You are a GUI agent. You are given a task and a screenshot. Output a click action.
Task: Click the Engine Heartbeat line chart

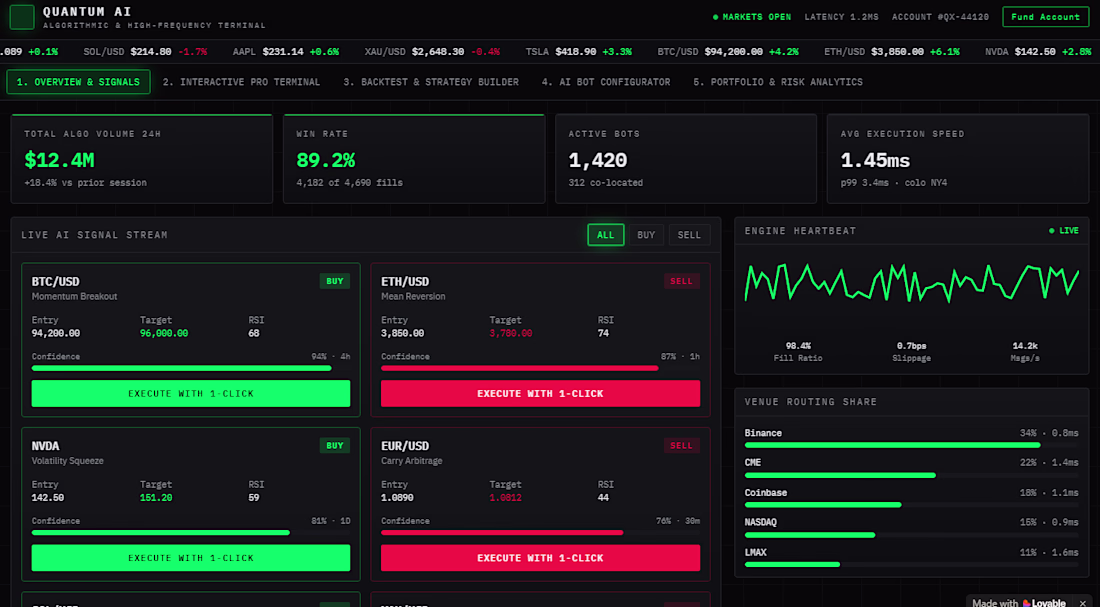911,282
